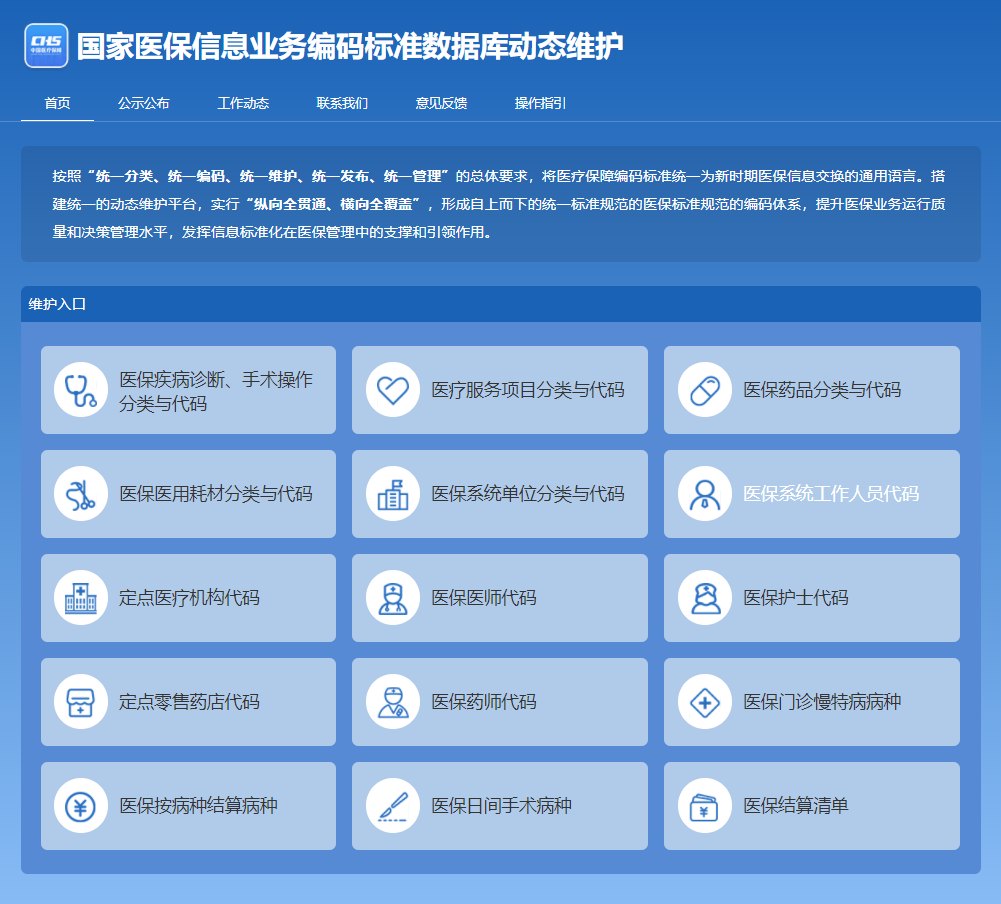Select the pill capsule icon for 医保药品分类与代码
The width and height of the screenshot is (1001, 904).
coord(705,390)
